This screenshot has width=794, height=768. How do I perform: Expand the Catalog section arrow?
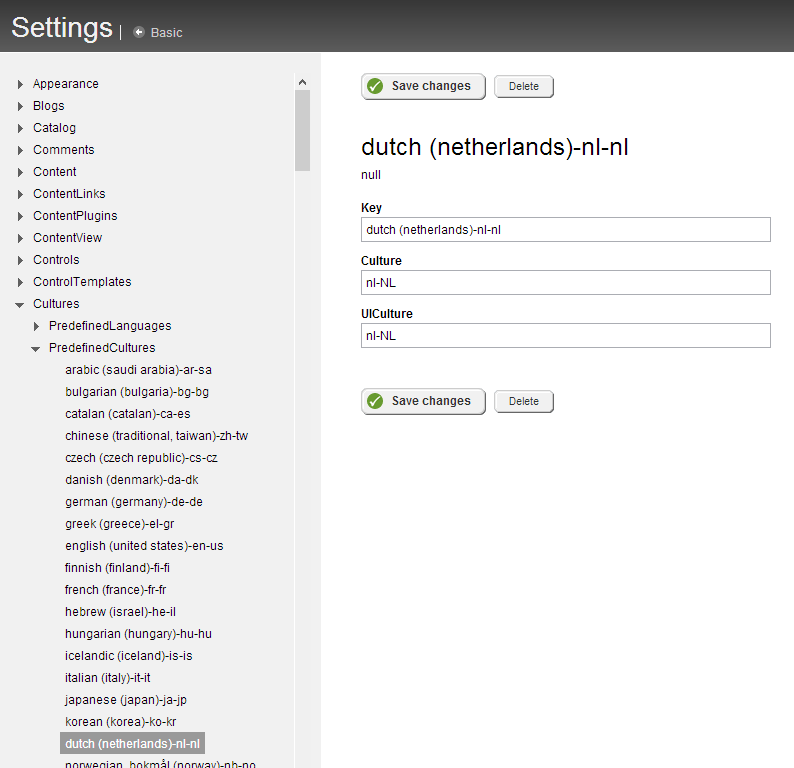(x=20, y=128)
